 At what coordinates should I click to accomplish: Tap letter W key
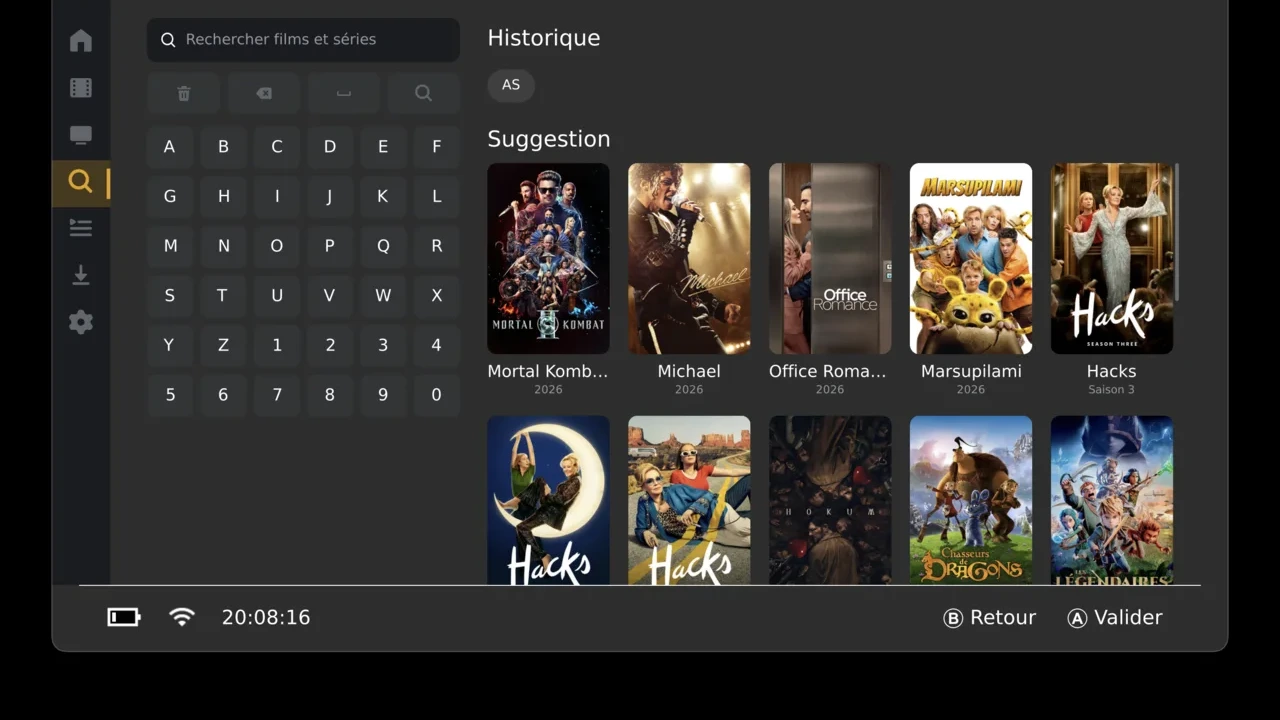coord(383,296)
